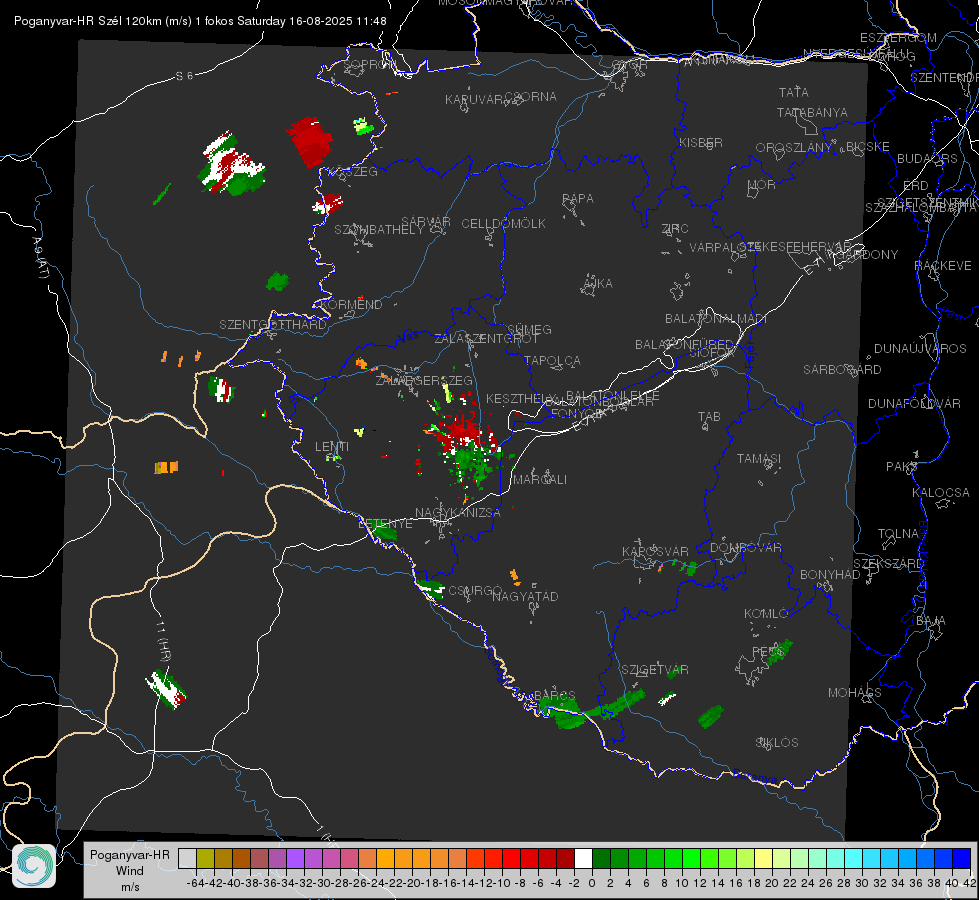
Task: Click the MARCALI city label
Action: click(540, 480)
